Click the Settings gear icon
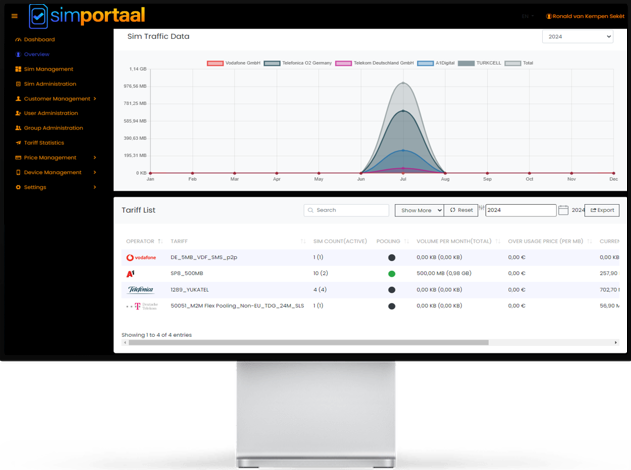Screen dimensions: 631x470 pos(18,187)
